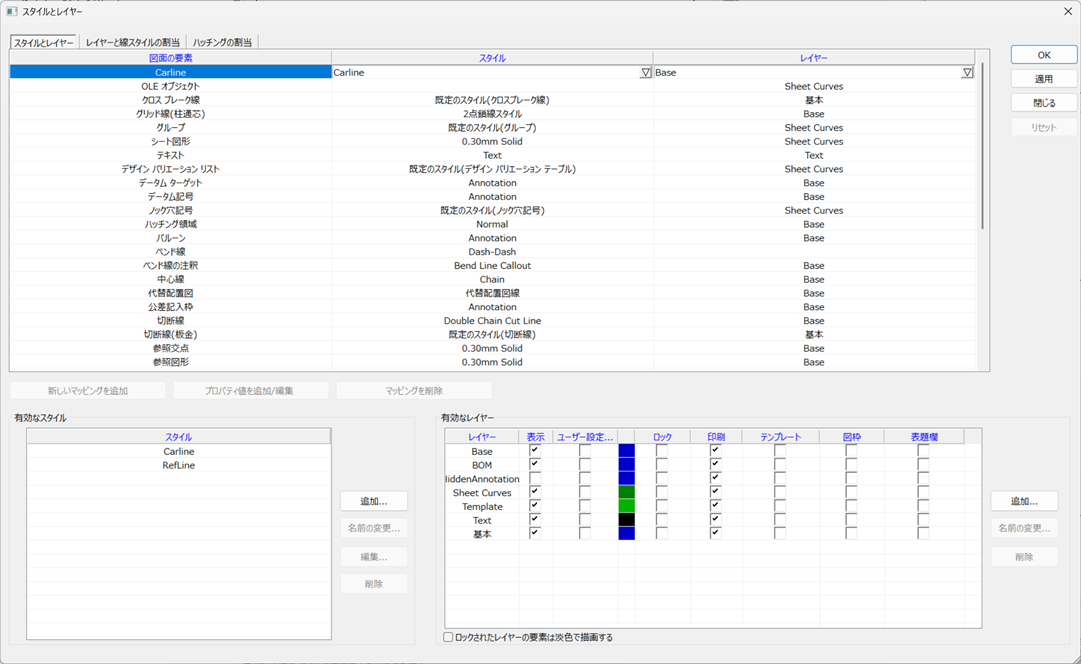Click the 適用 button
This screenshot has width=1081, height=664.
[x=1043, y=79]
